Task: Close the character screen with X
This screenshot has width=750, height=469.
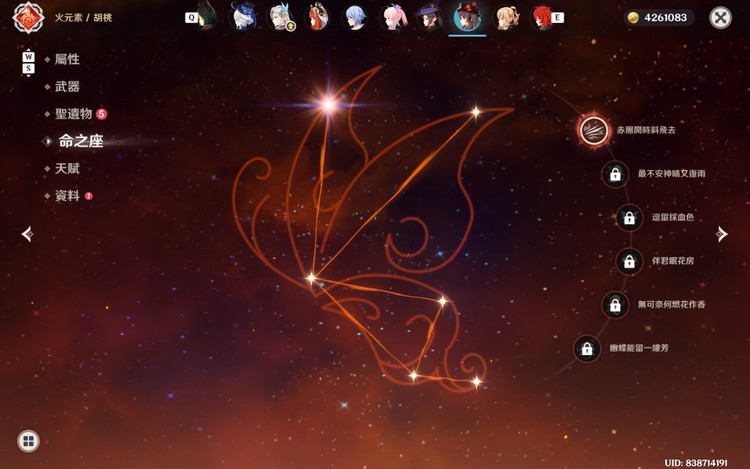Action: click(x=720, y=18)
